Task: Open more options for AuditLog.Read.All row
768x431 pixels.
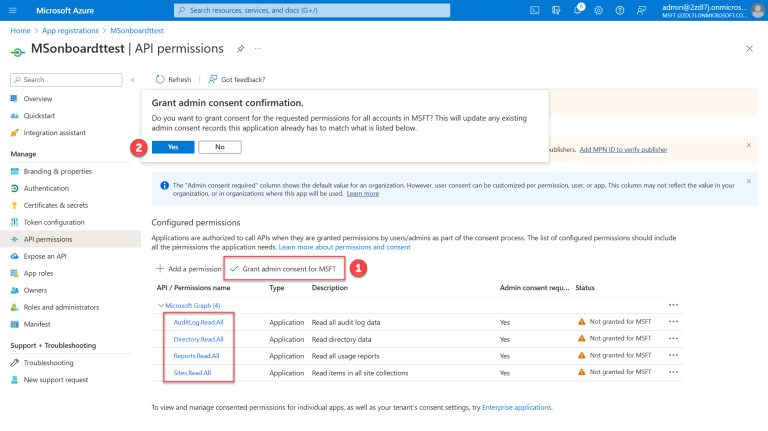Action: [x=673, y=322]
